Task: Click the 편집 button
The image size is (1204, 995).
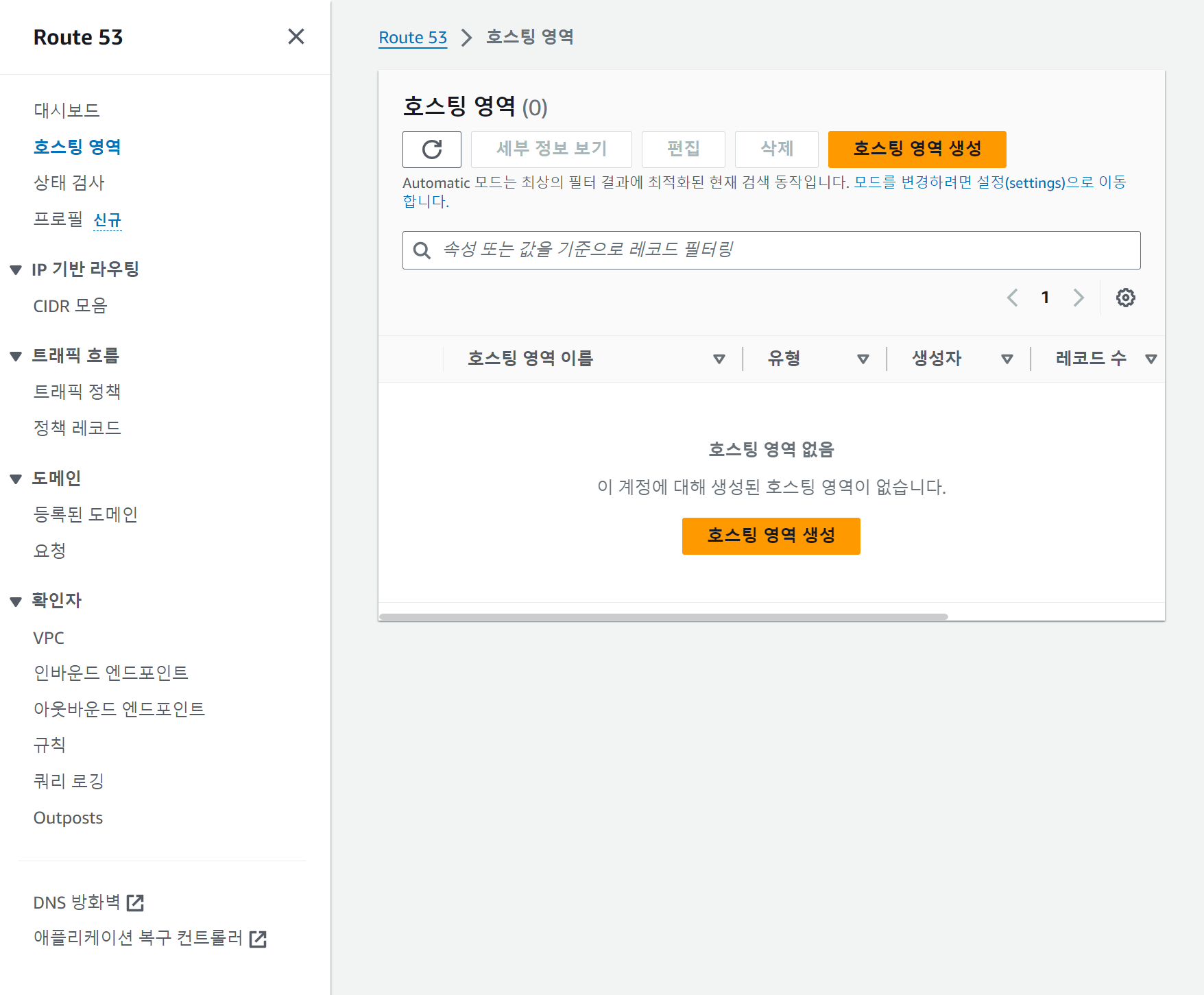Action: [684, 149]
